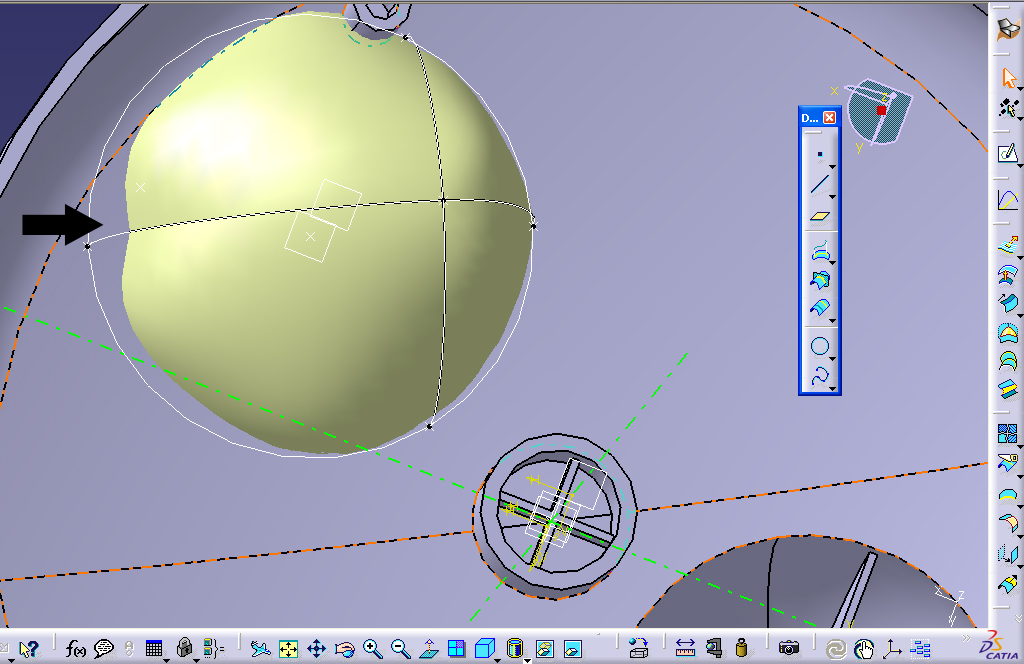Click the Sketcher icon in right toolbar
1024x664 pixels.
pos(1008,153)
